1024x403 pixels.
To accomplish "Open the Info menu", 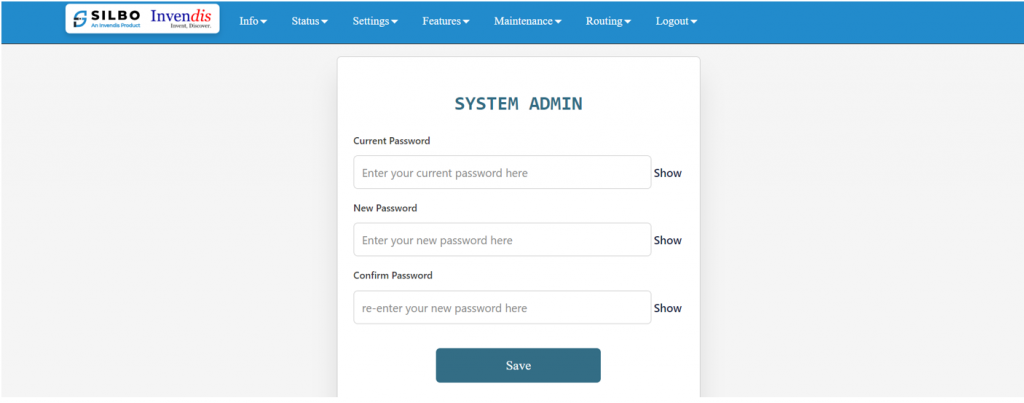I will [x=253, y=21].
